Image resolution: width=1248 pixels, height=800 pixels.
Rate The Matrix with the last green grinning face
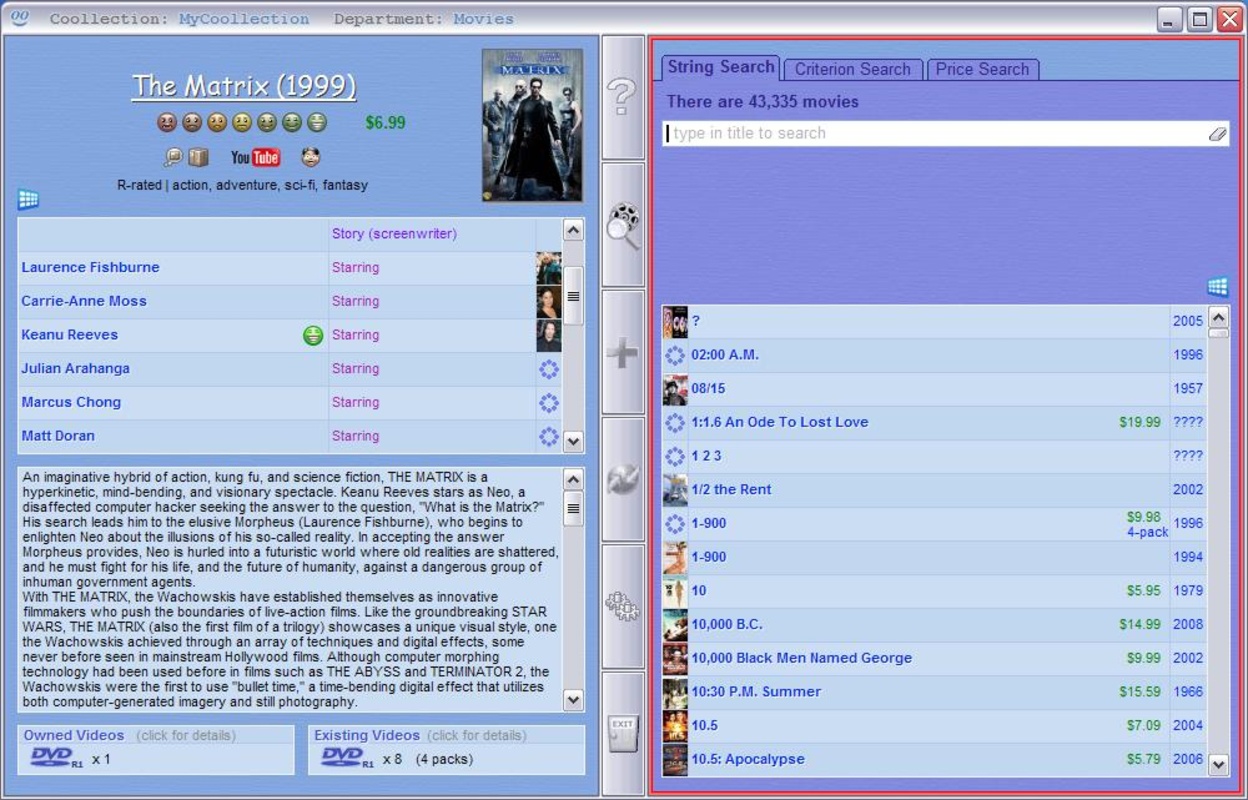coord(317,123)
